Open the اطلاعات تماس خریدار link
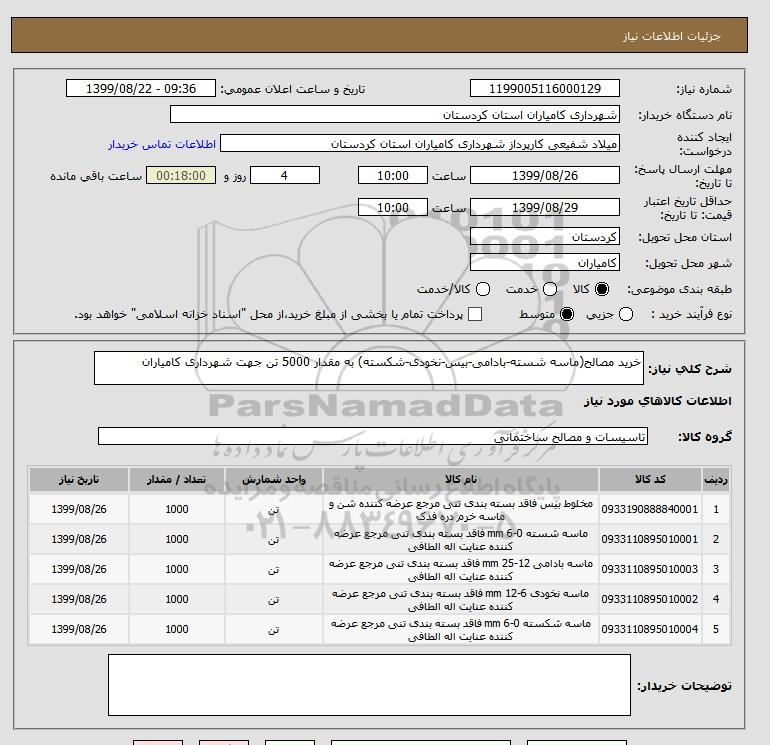770x745 pixels. 162,144
